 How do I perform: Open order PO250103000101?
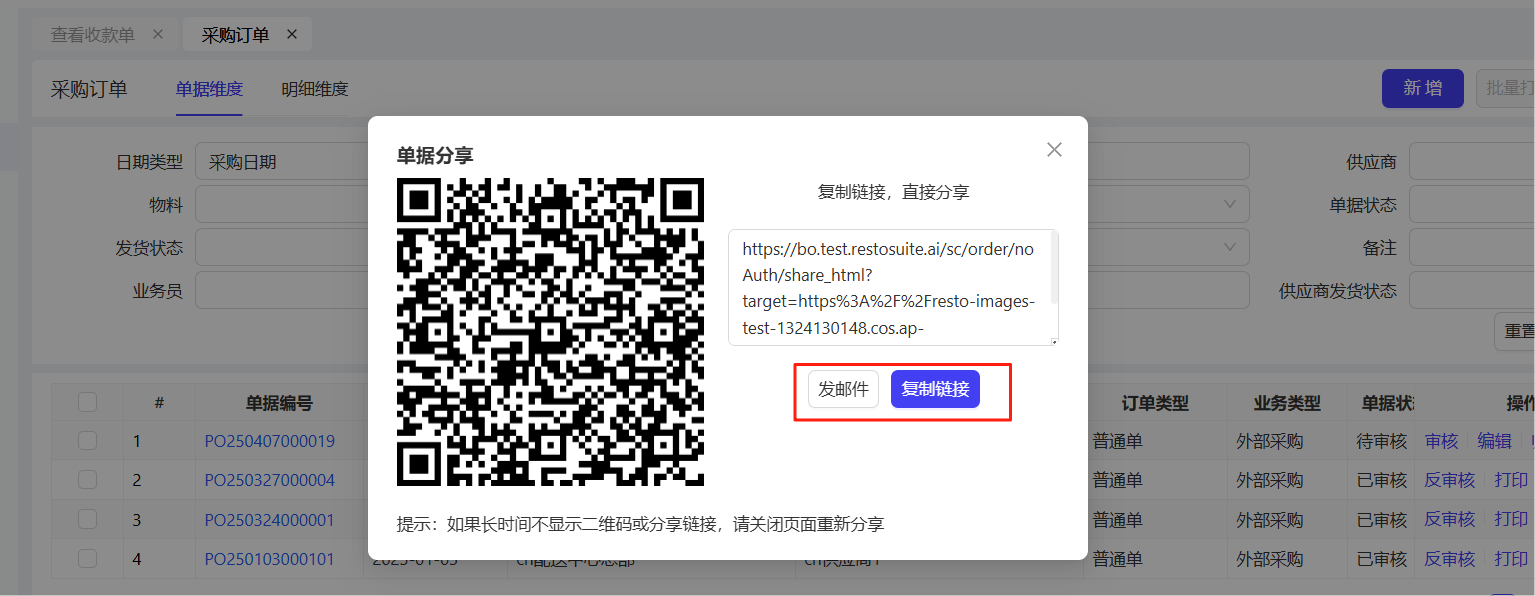270,559
